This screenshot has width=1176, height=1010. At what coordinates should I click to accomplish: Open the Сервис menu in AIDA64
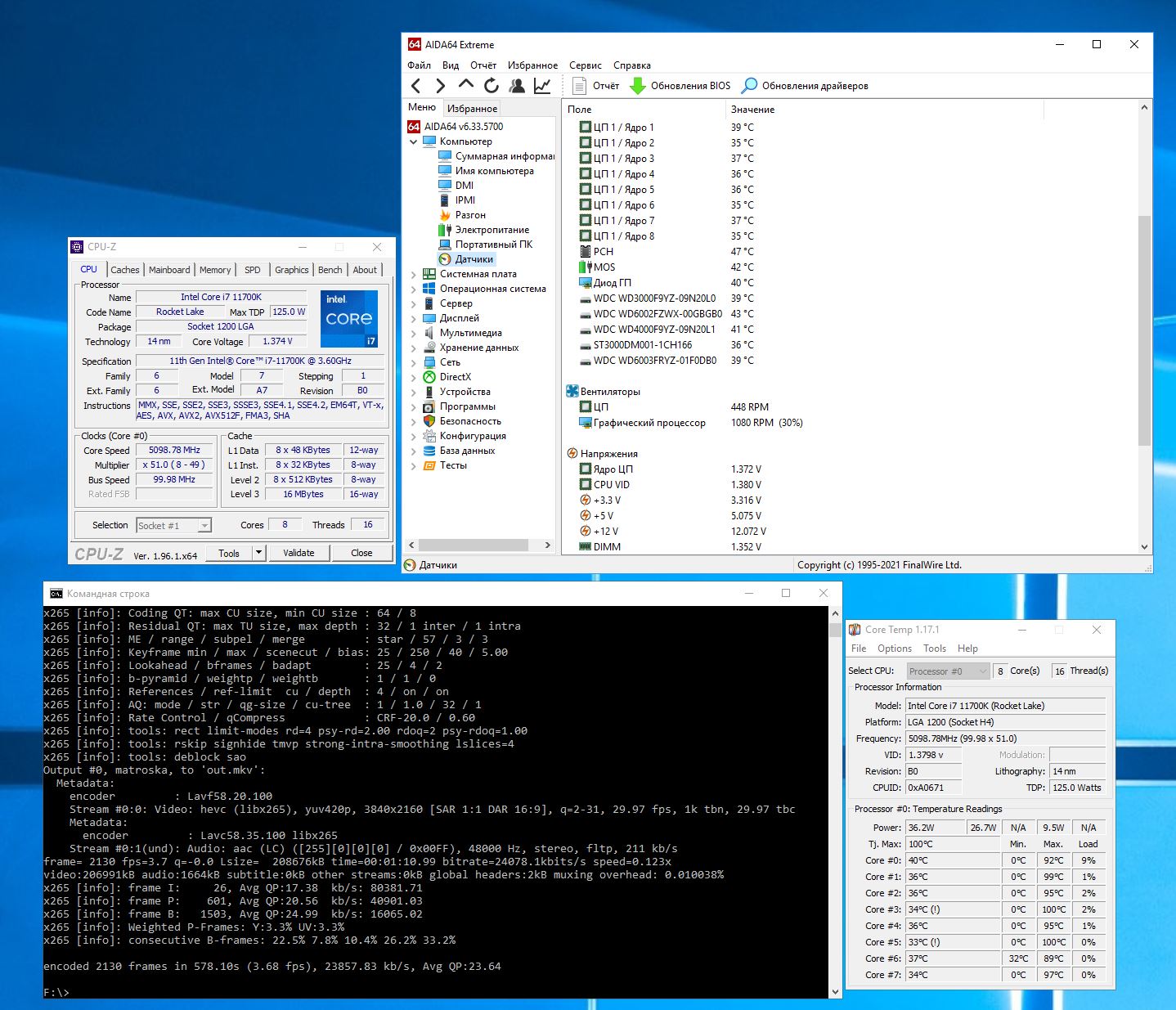coord(585,65)
